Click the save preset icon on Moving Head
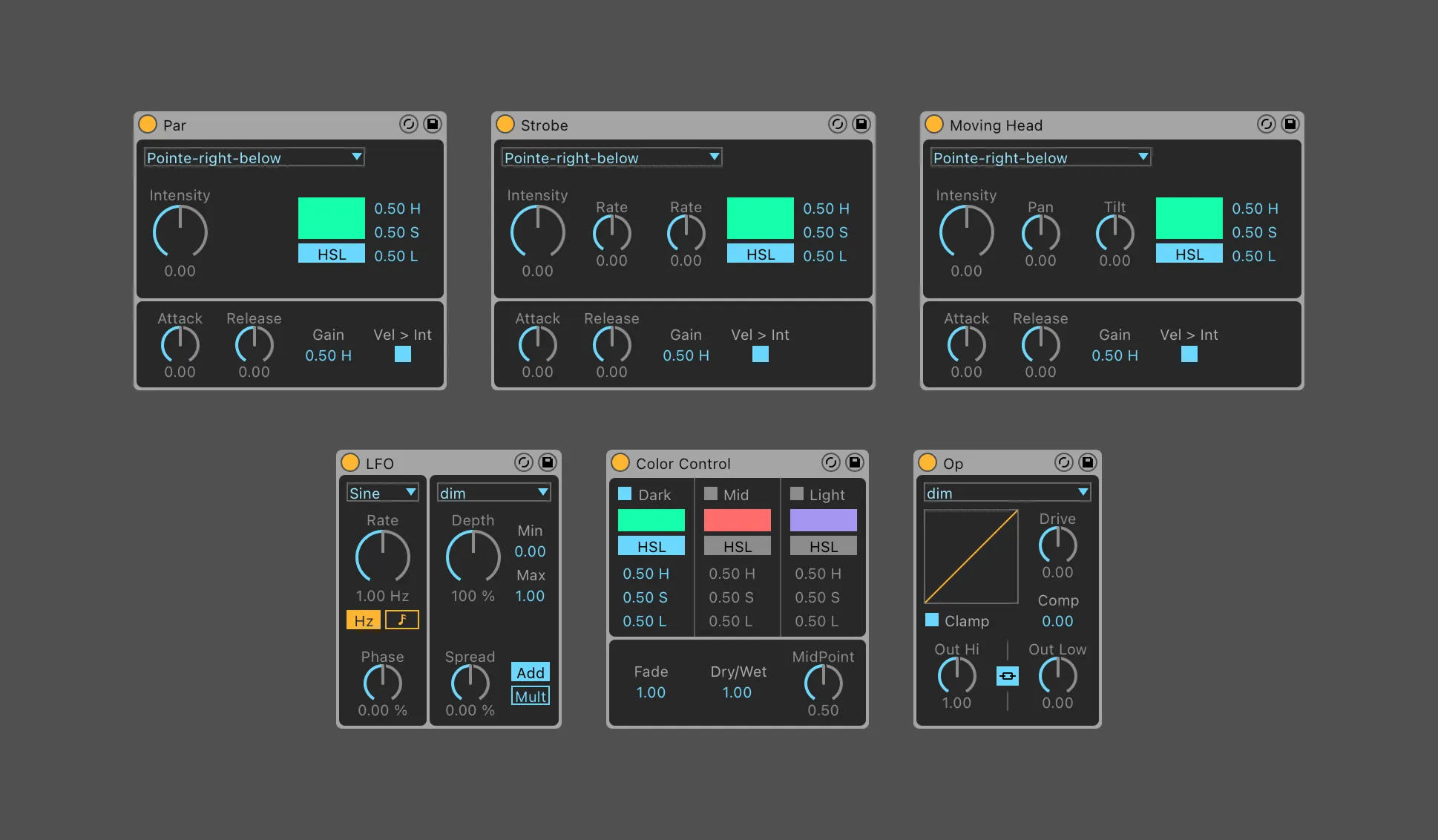1438x840 pixels. pyautogui.click(x=1290, y=124)
